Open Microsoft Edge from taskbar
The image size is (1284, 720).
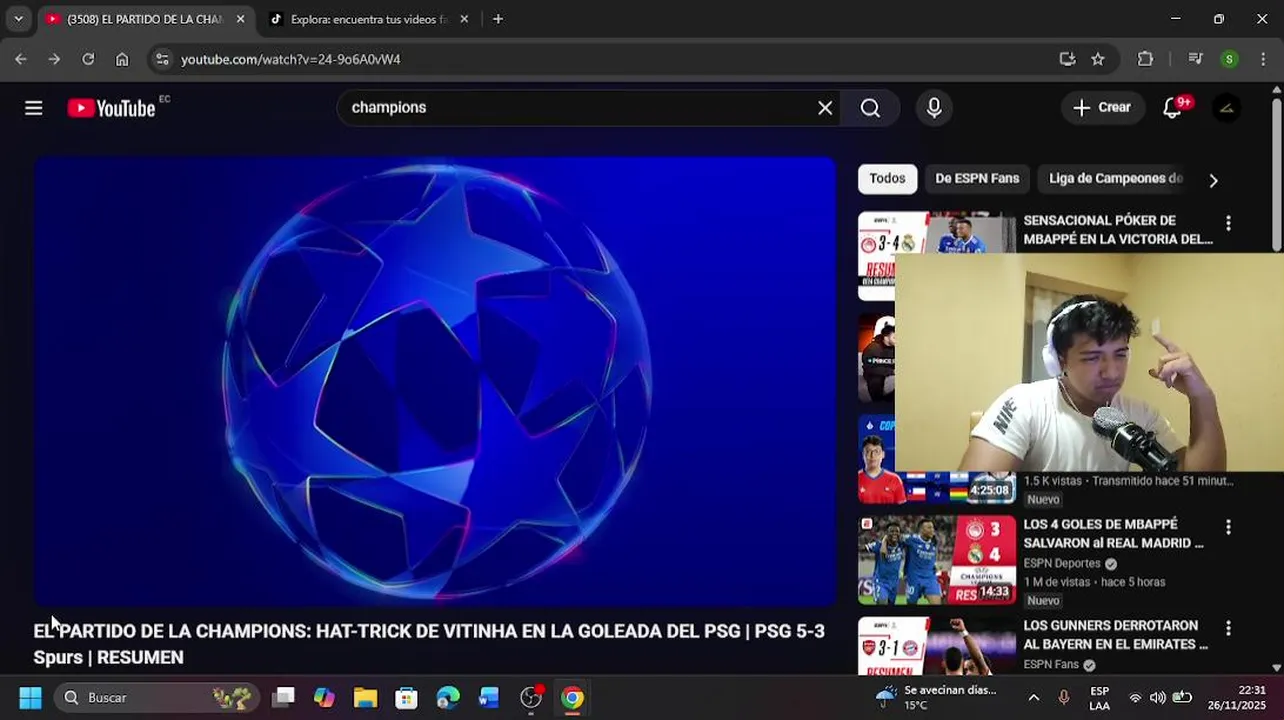(447, 697)
